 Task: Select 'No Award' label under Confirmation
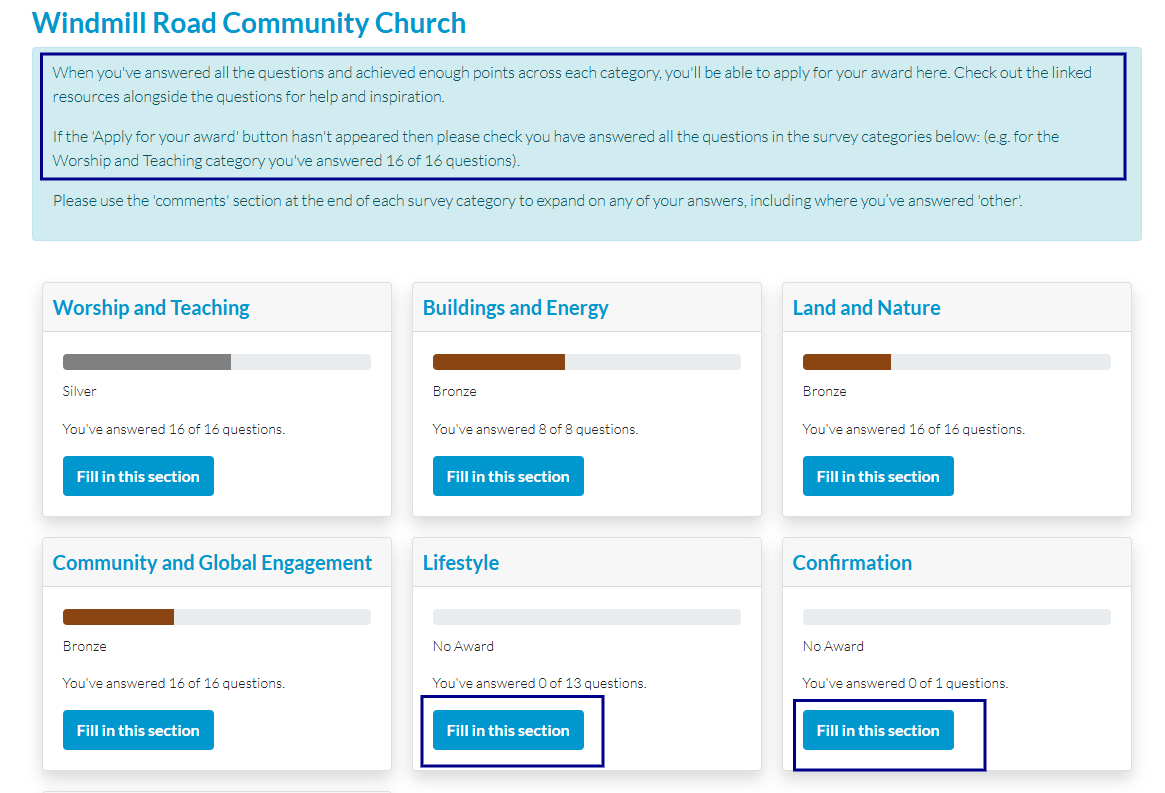pyautogui.click(x=834, y=646)
